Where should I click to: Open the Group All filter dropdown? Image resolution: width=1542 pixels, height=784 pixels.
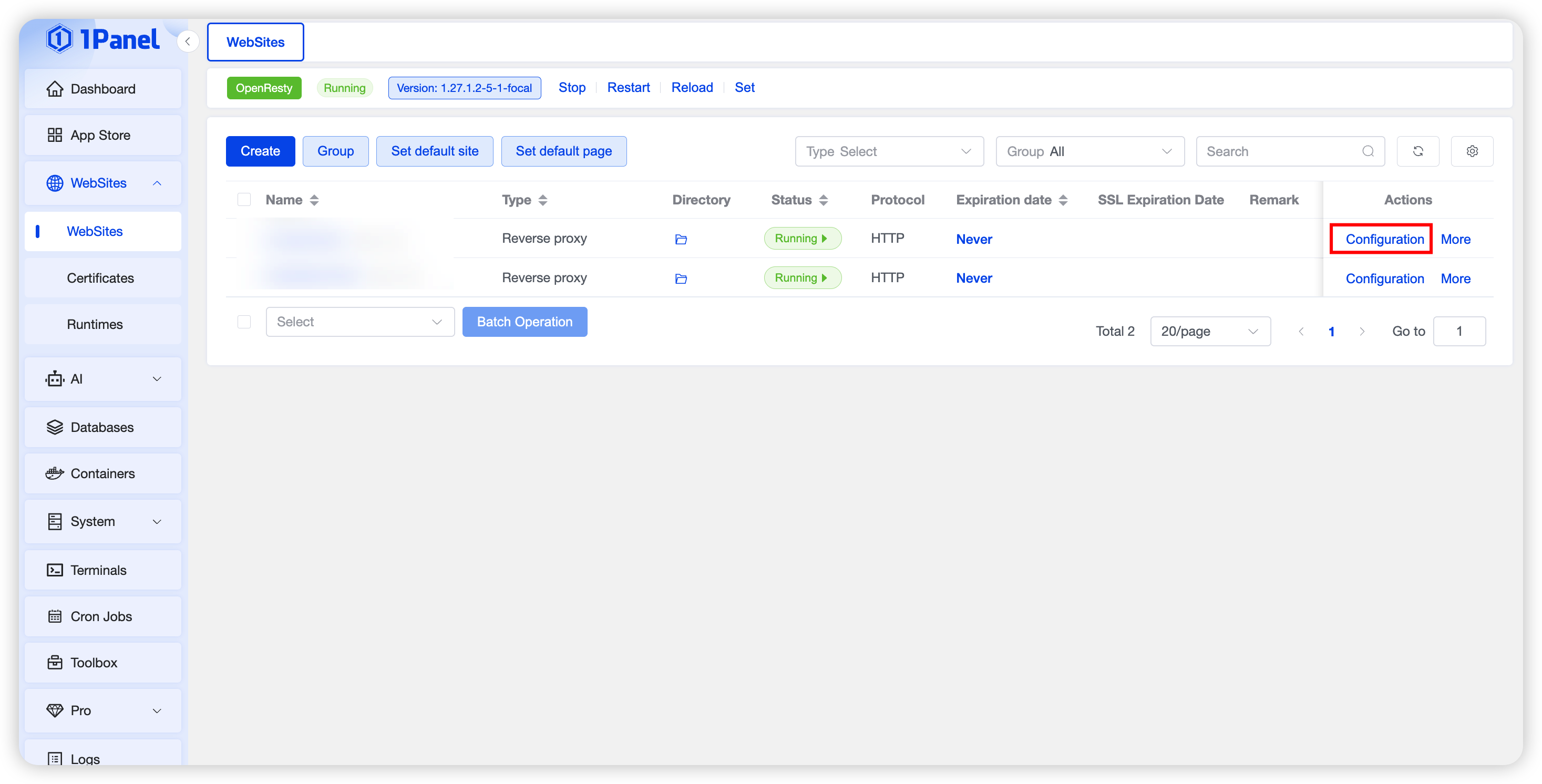click(1089, 151)
